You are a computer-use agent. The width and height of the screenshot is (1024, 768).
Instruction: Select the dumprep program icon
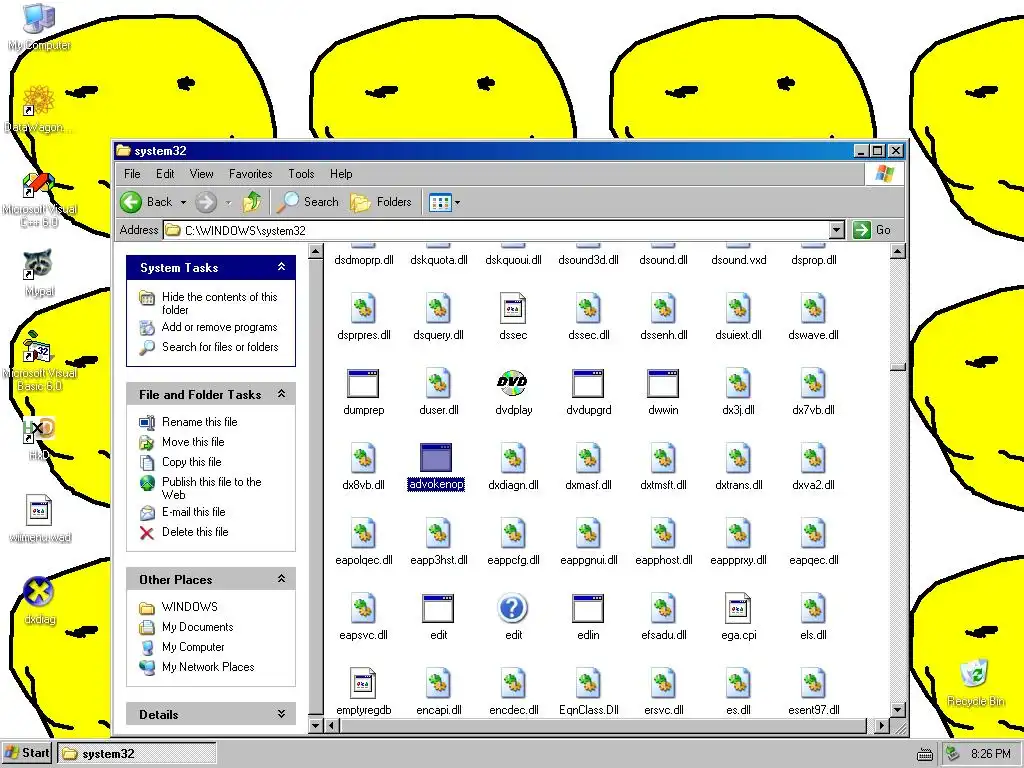[x=363, y=383]
